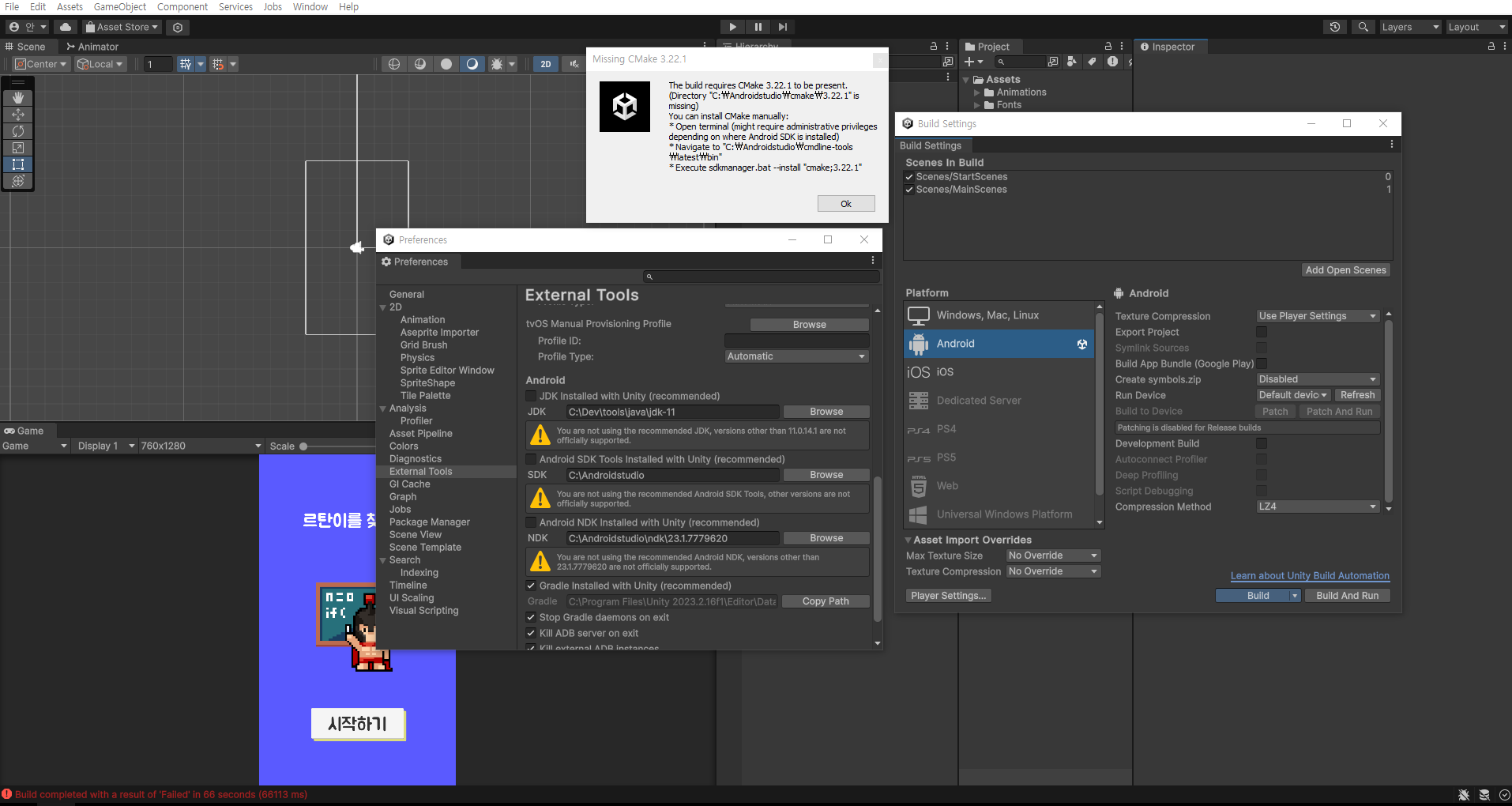Click Browse next to the SDK path
Screen dimensions: 1512x806
[826, 475]
